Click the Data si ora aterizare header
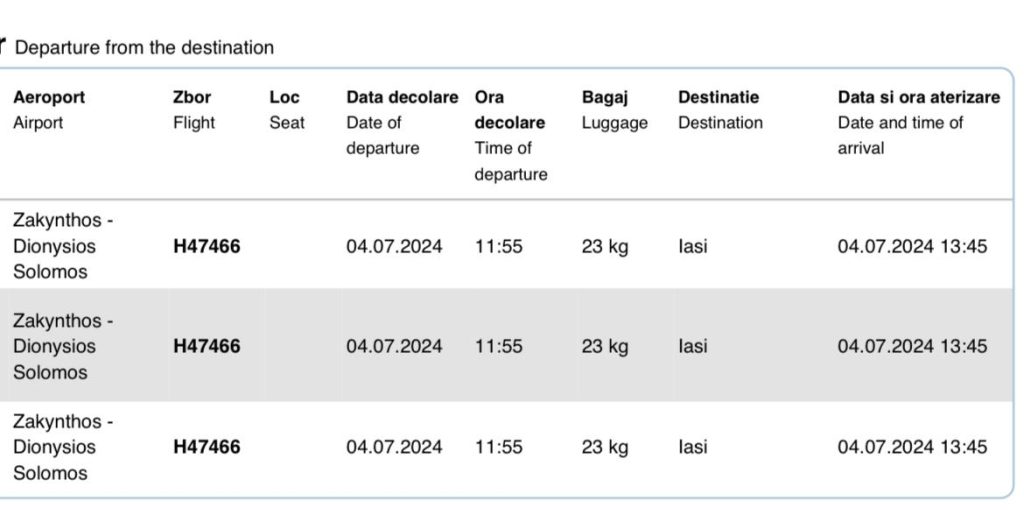 tap(919, 122)
